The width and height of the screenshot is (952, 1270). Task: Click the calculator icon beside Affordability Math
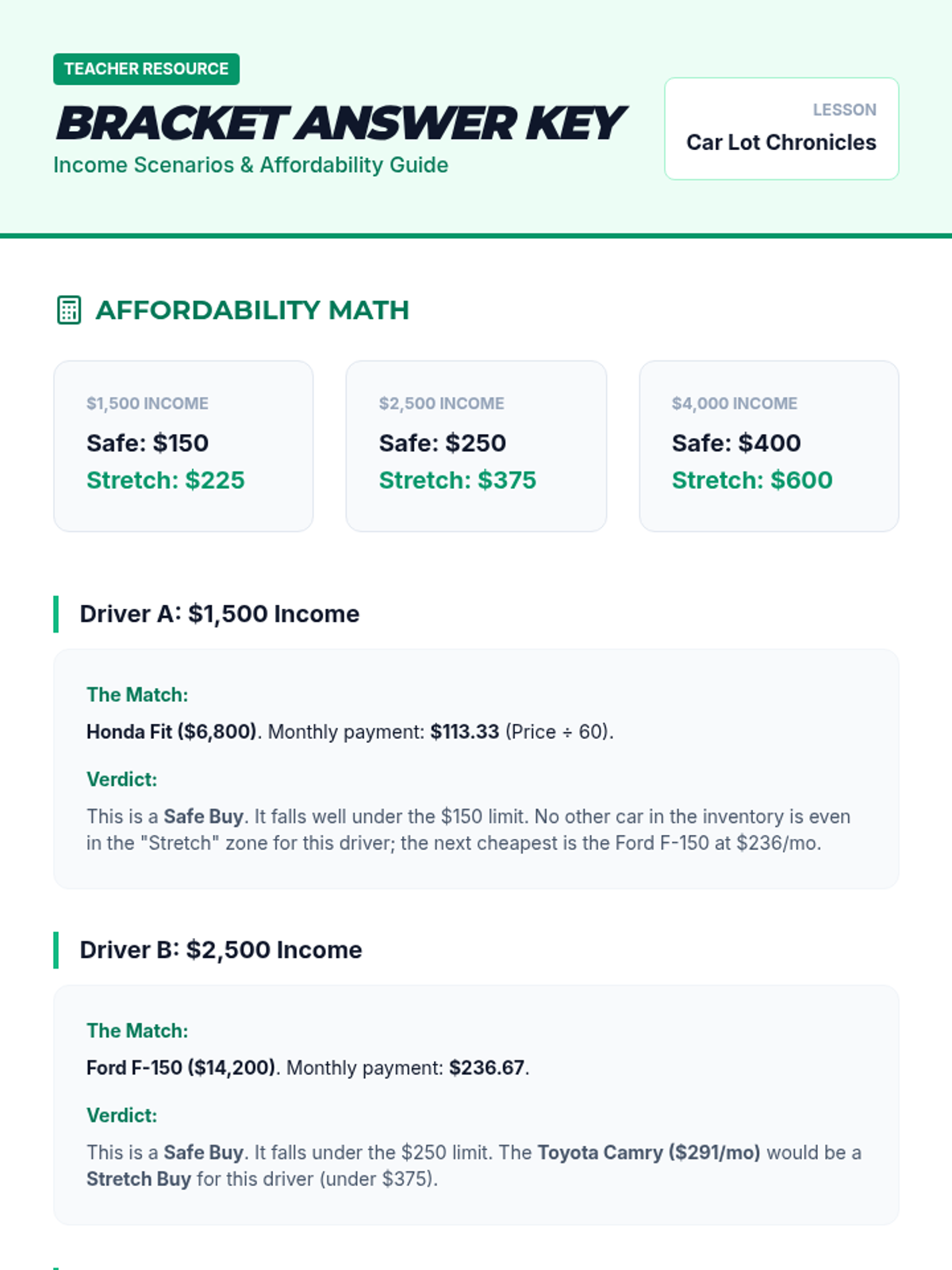pyautogui.click(x=69, y=310)
